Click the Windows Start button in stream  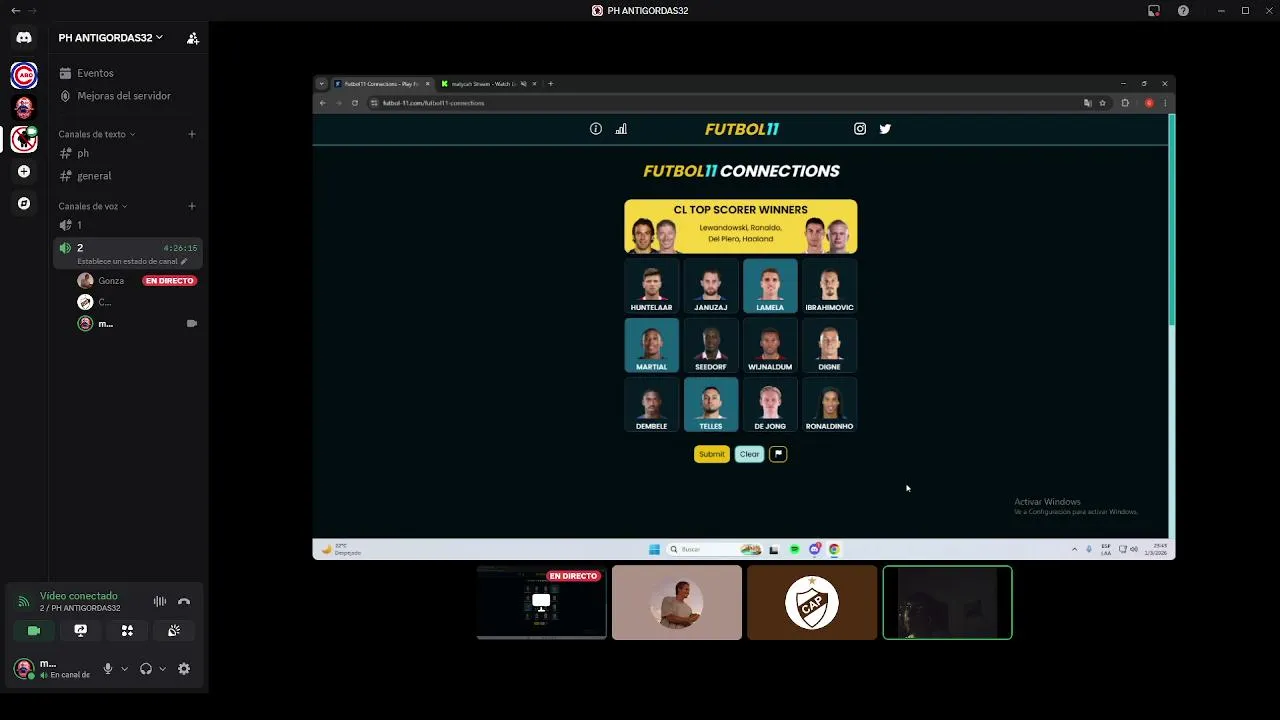(654, 549)
